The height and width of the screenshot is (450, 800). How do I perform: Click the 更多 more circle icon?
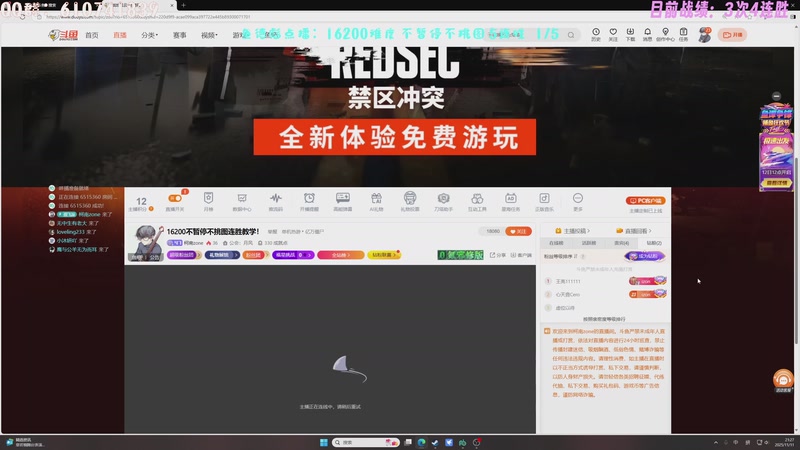point(578,202)
